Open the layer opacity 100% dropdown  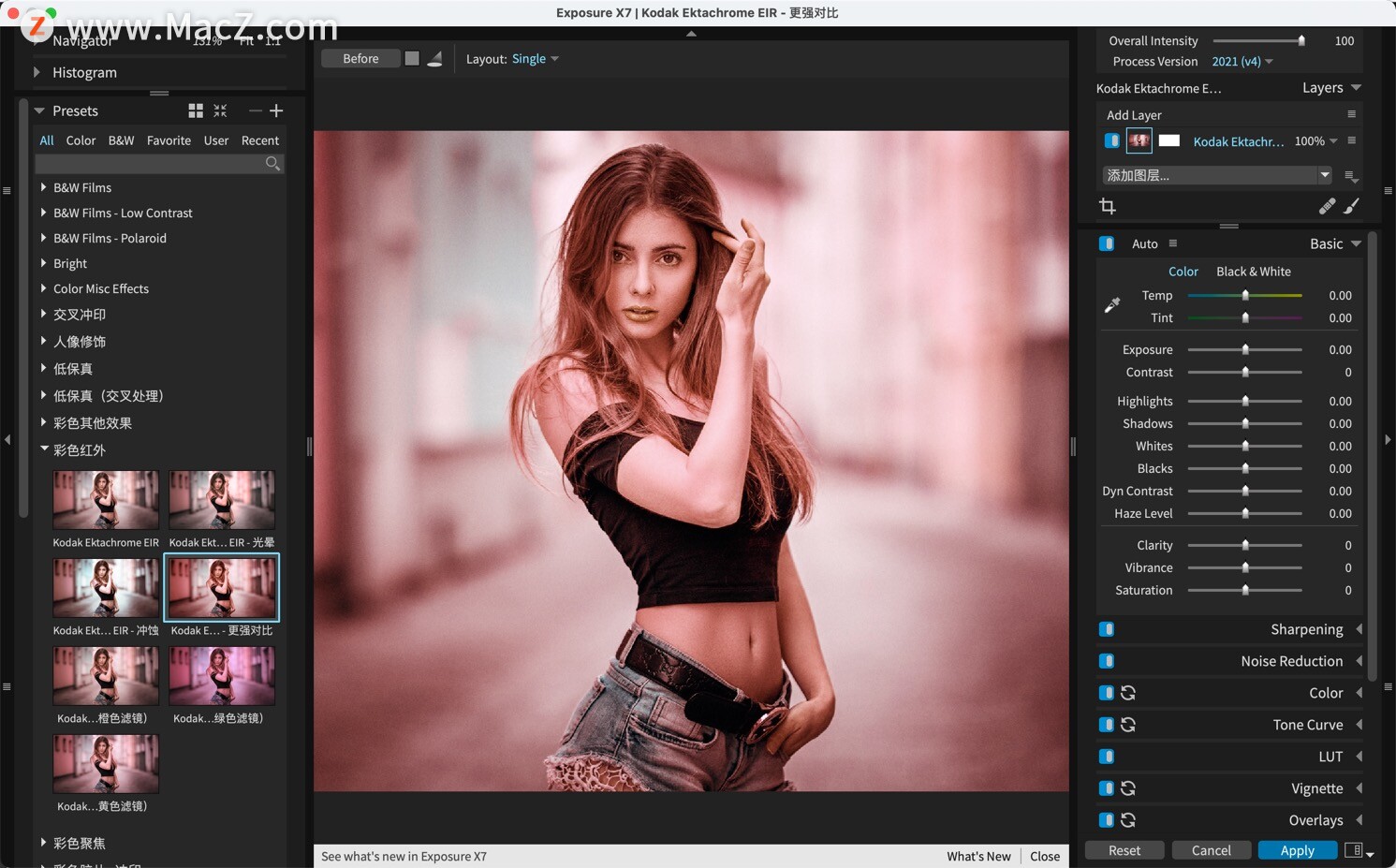point(1316,140)
